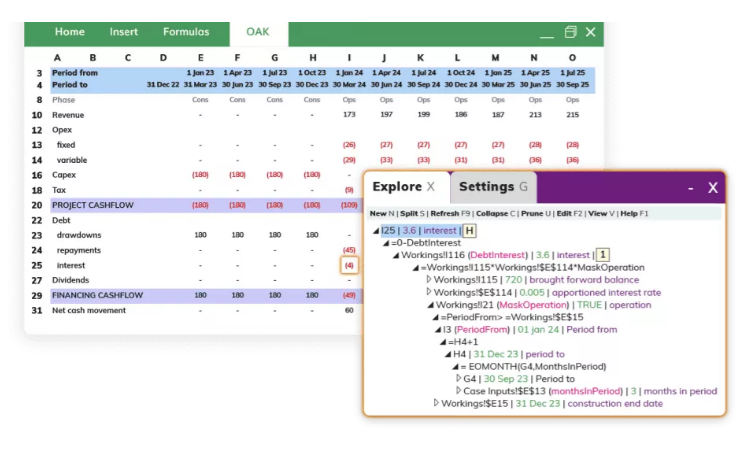Image resolution: width=737 pixels, height=451 pixels.
Task: Close the Explore panel window
Action: [712, 187]
